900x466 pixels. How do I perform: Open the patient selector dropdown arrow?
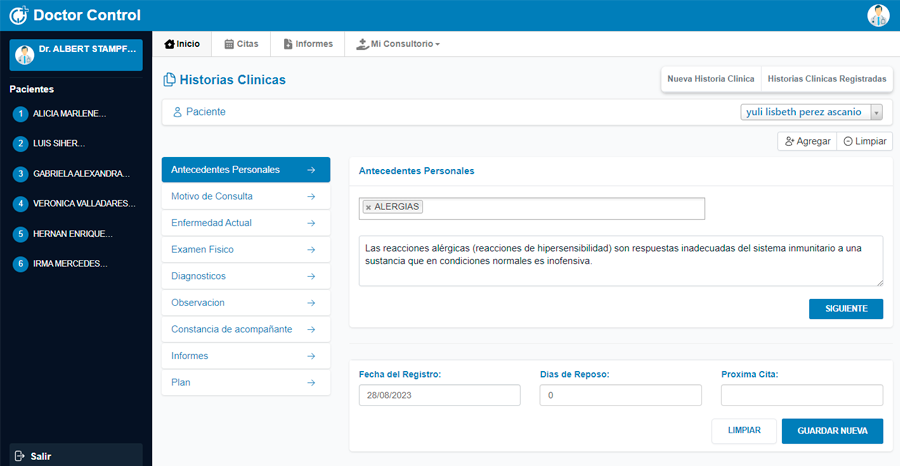(x=877, y=112)
